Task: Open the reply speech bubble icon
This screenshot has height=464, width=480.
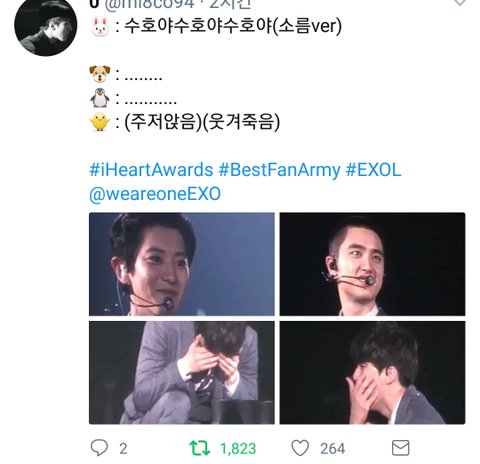Action: [x=99, y=448]
